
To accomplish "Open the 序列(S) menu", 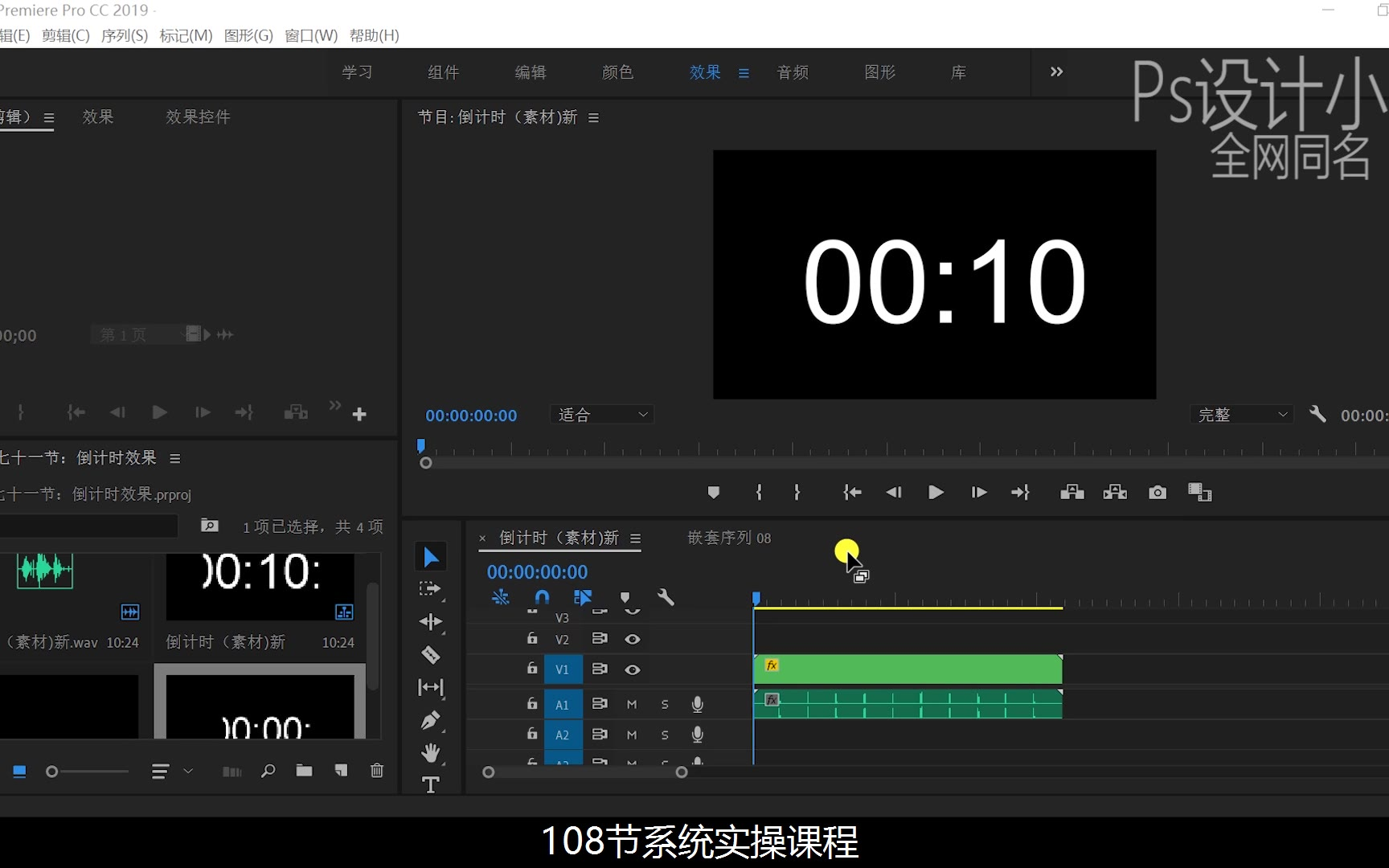I will (x=124, y=35).
